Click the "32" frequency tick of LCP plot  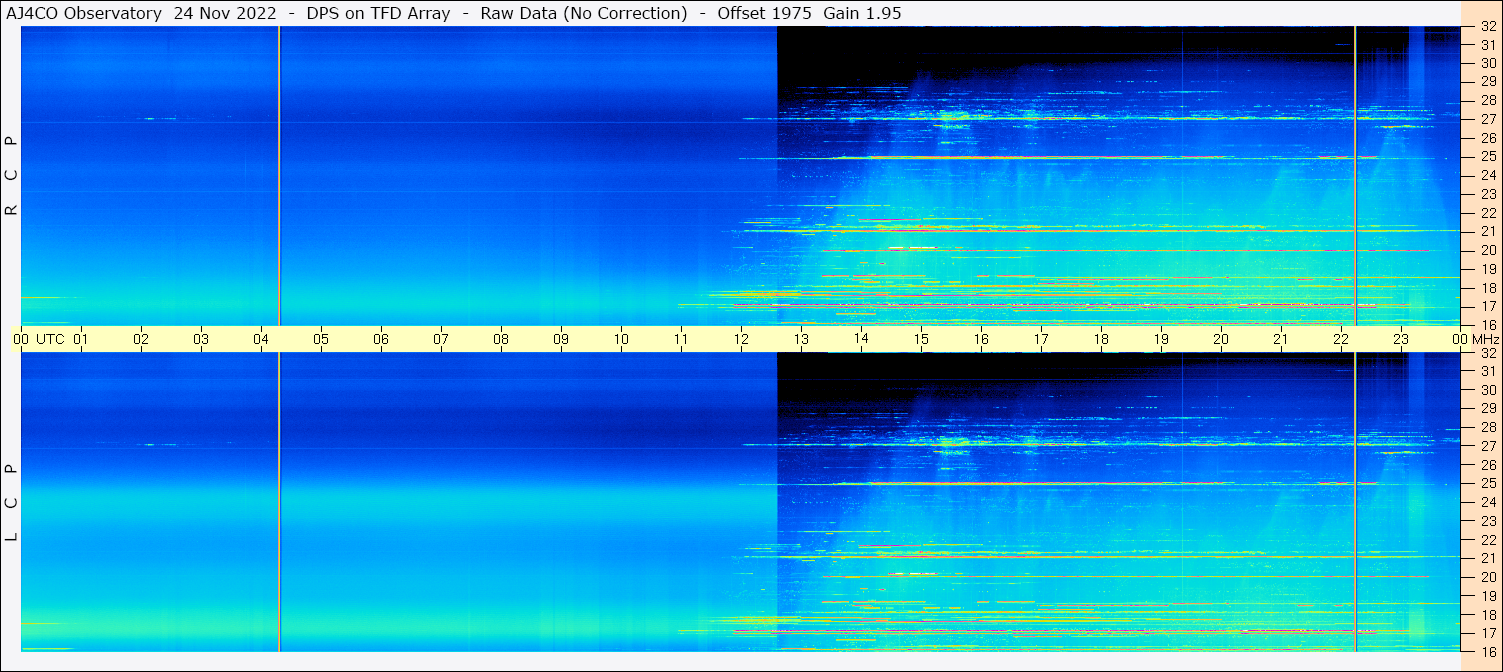[x=1487, y=353]
